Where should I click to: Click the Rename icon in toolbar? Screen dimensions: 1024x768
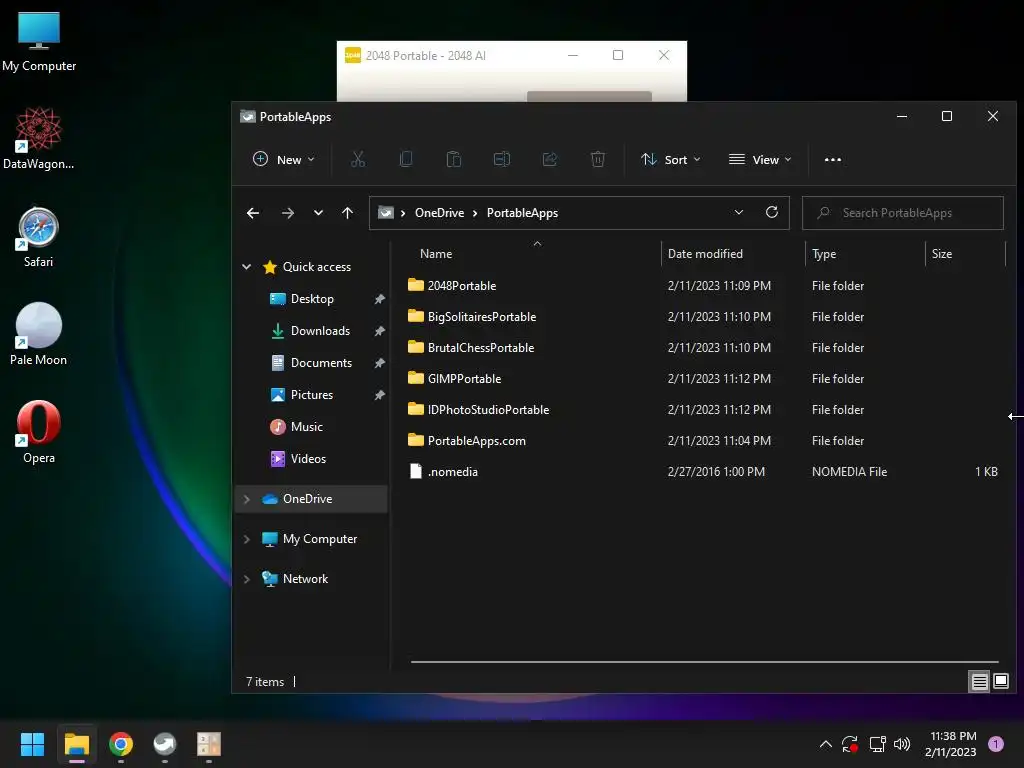tap(502, 159)
